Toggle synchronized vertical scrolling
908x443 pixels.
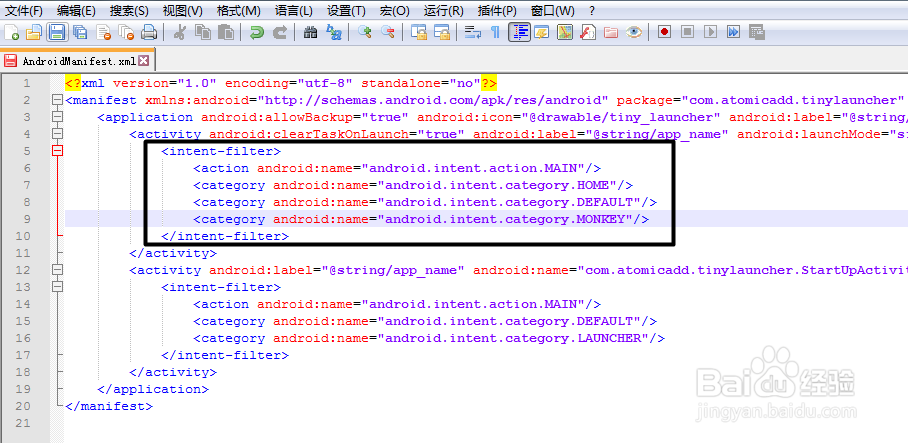point(419,32)
